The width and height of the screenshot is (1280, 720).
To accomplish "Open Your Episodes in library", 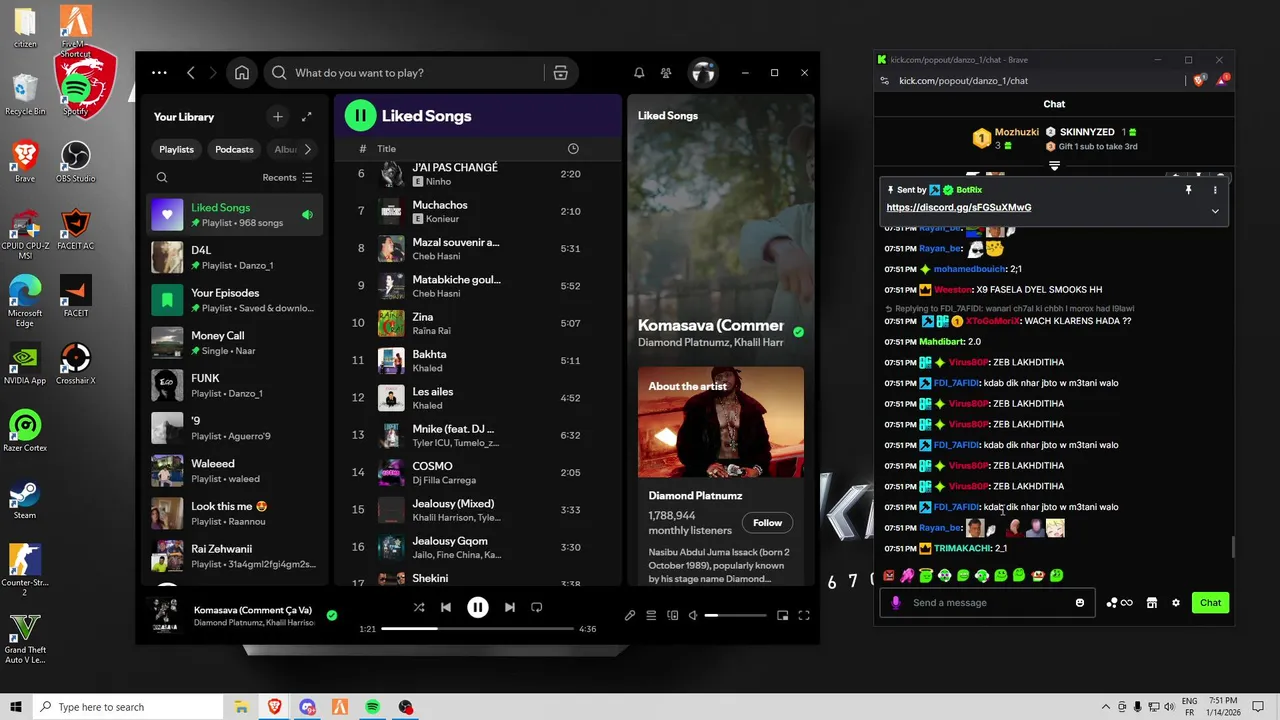I will tap(235, 300).
